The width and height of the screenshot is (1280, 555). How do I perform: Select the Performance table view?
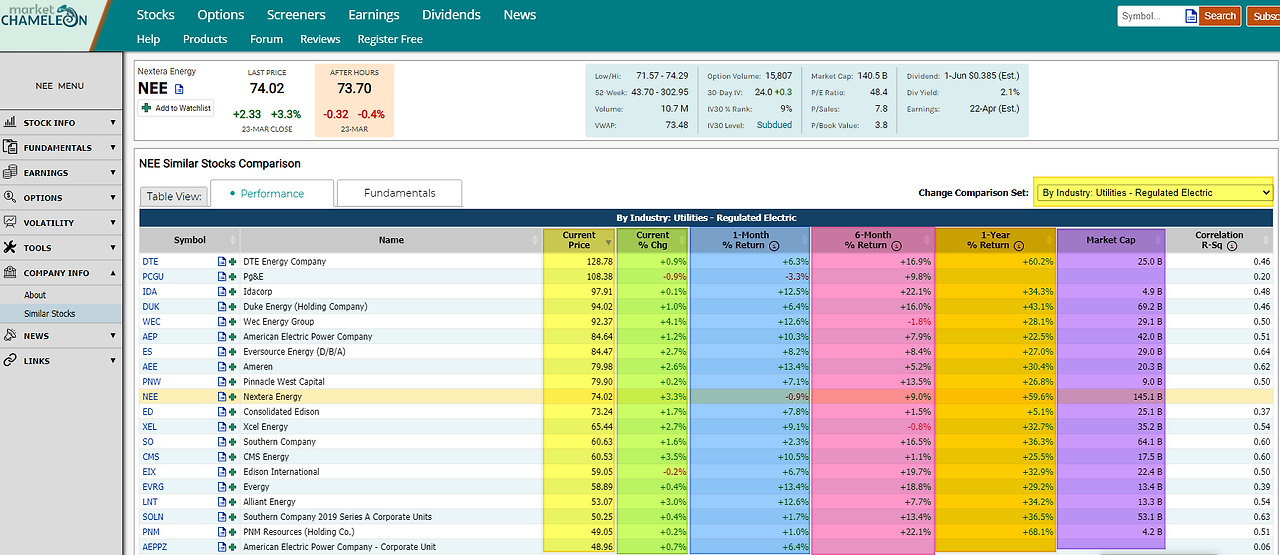pyautogui.click(x=273, y=193)
